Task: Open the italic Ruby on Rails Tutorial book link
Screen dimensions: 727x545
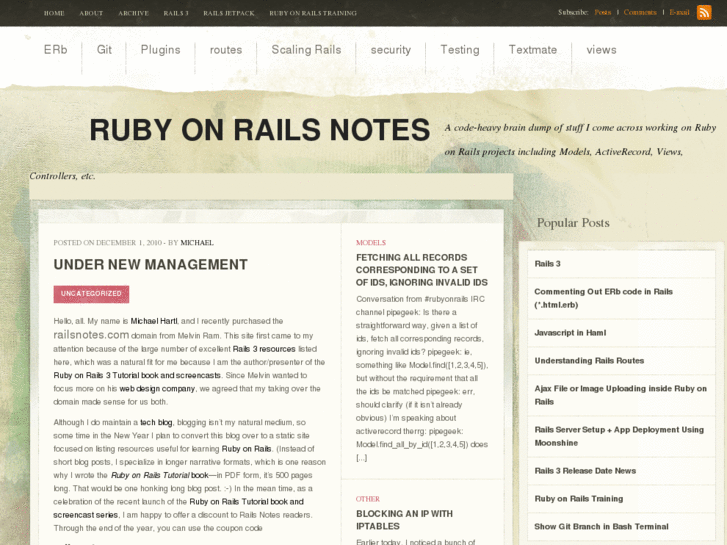Action: [159, 475]
